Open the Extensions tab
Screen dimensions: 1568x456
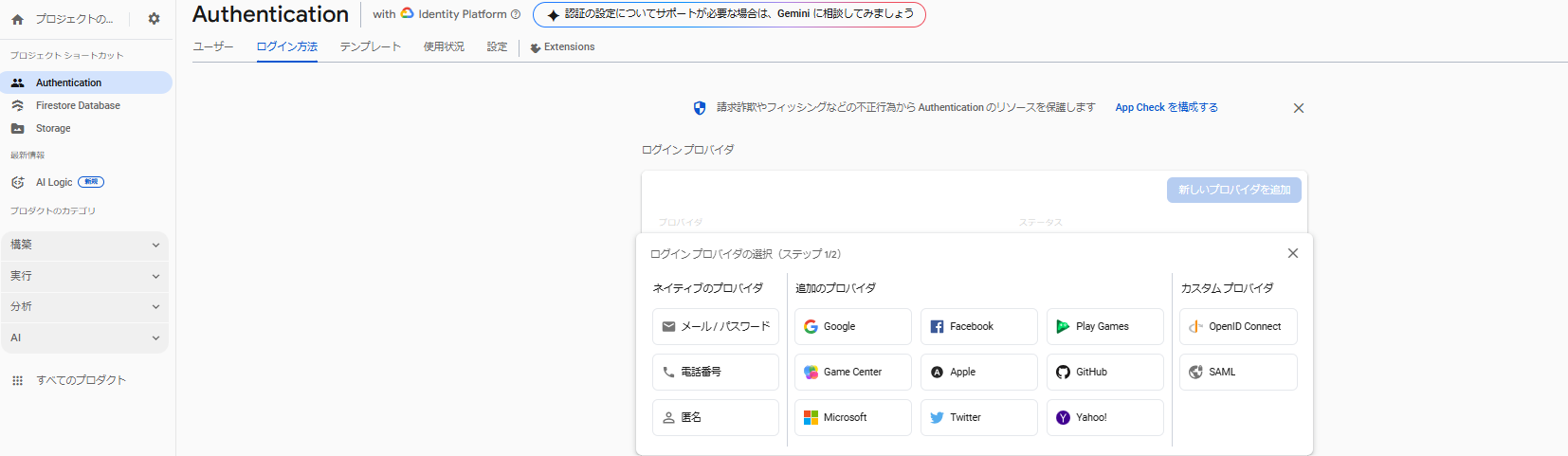563,46
